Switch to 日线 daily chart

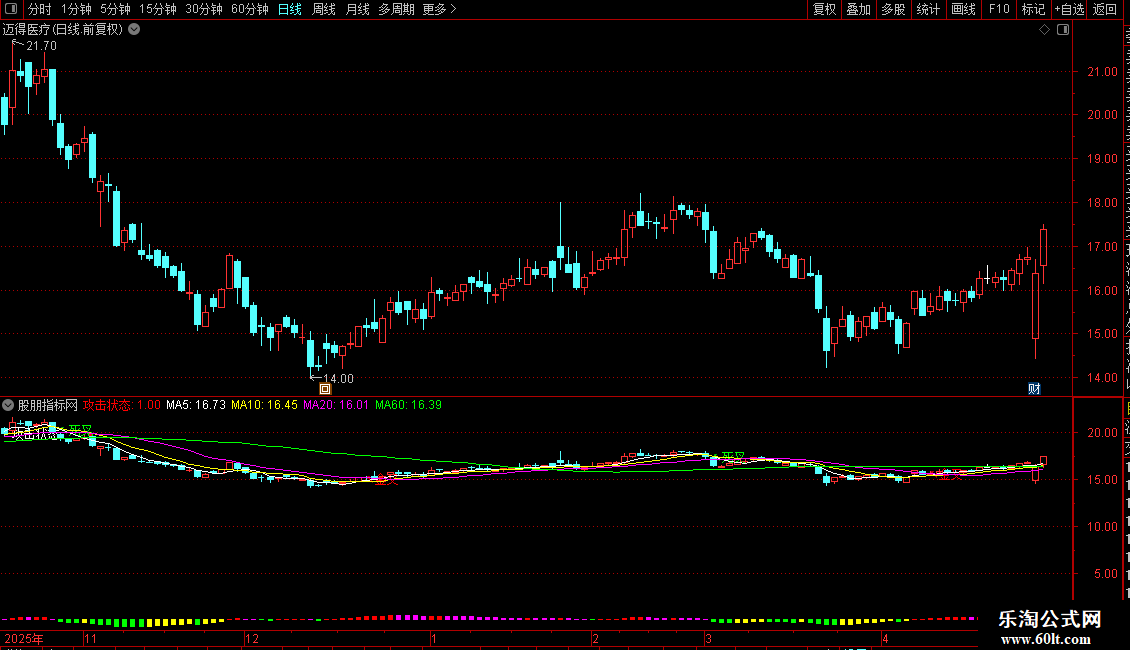(x=290, y=9)
